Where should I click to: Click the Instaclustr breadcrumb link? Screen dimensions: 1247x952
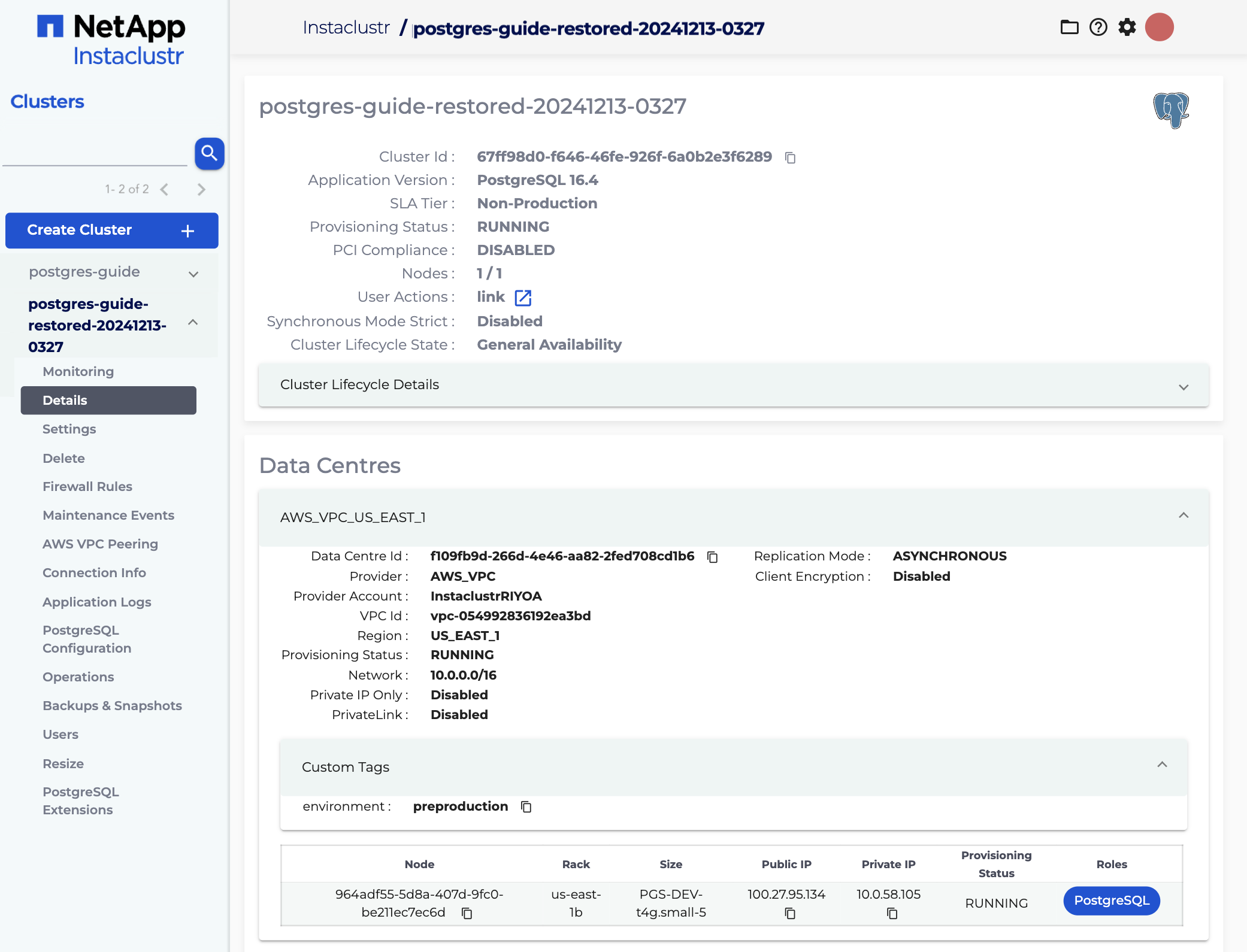346,28
